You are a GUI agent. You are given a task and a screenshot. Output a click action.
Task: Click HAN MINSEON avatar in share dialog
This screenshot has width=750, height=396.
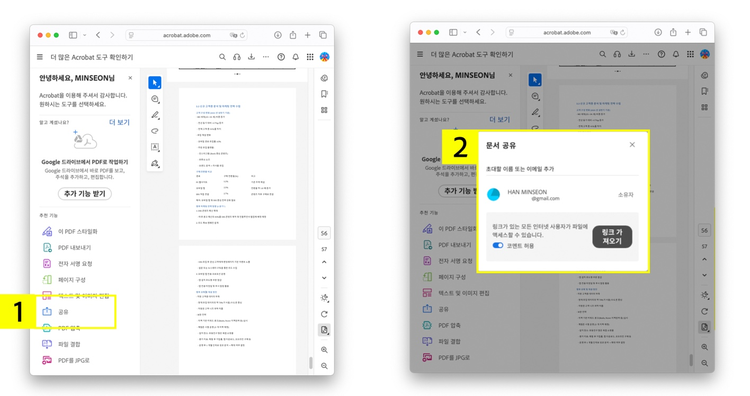click(493, 194)
